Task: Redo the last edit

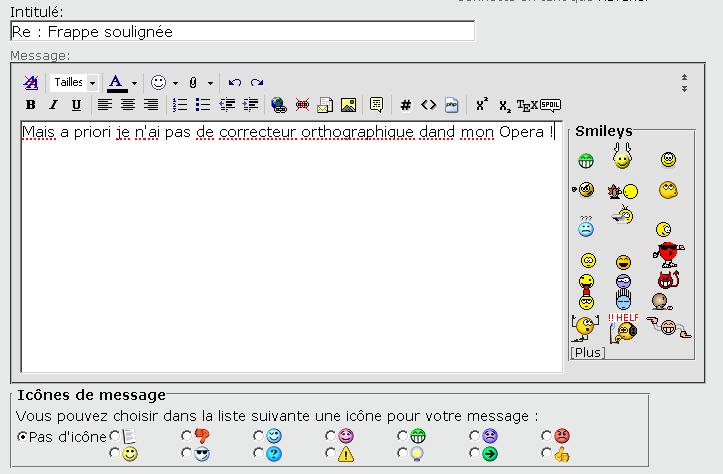Action: [257, 83]
